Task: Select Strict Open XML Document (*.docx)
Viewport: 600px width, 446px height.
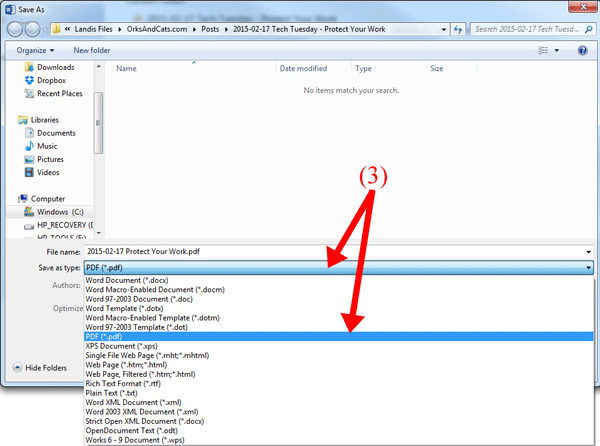Action: [x=339, y=421]
